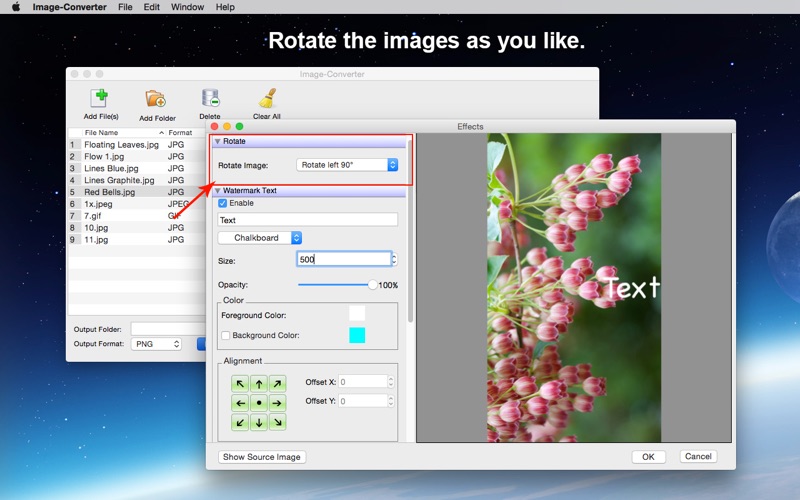
Task: Click the Size stepper arrows
Action: coord(394,259)
